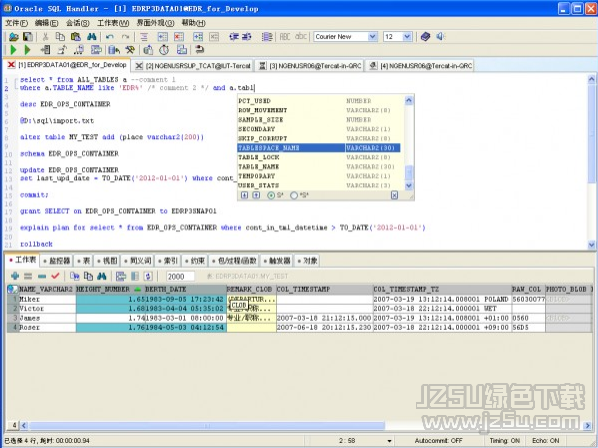Image resolution: width=598 pixels, height=448 pixels.
Task: Click the grid select-all corner icon
Action: [x=12, y=289]
